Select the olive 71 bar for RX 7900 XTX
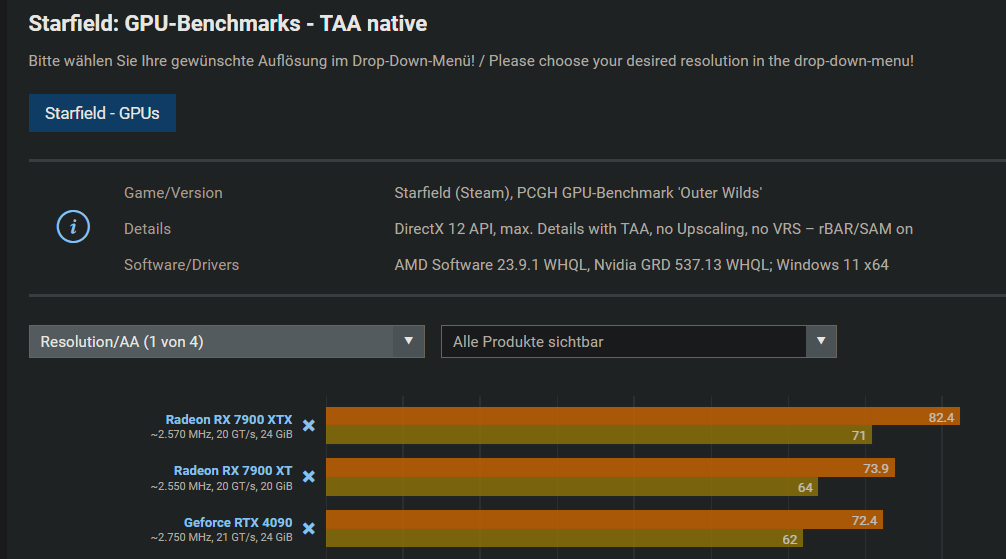 click(x=598, y=435)
